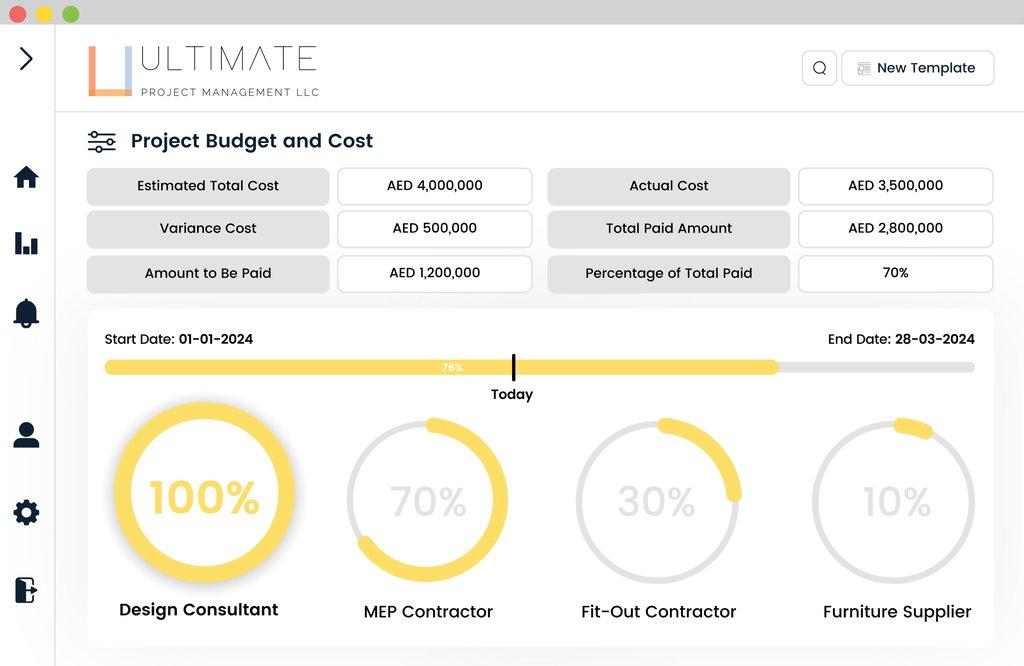The height and width of the screenshot is (666, 1024).
Task: Click the New Template button
Action: click(x=917, y=68)
